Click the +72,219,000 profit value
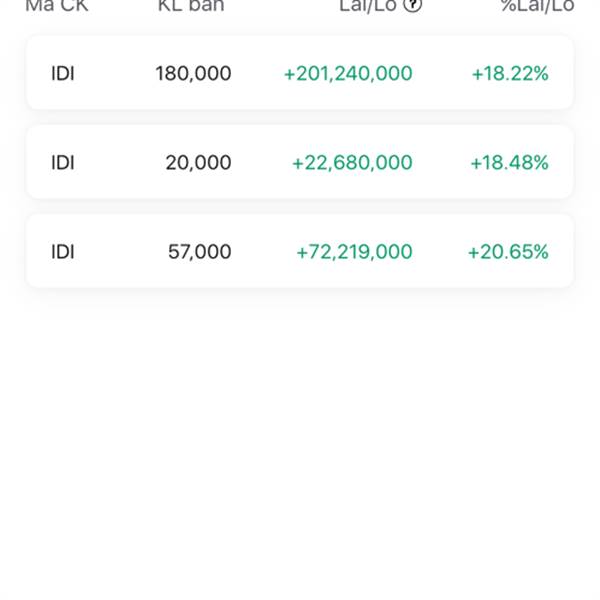600x600 pixels. coord(354,251)
